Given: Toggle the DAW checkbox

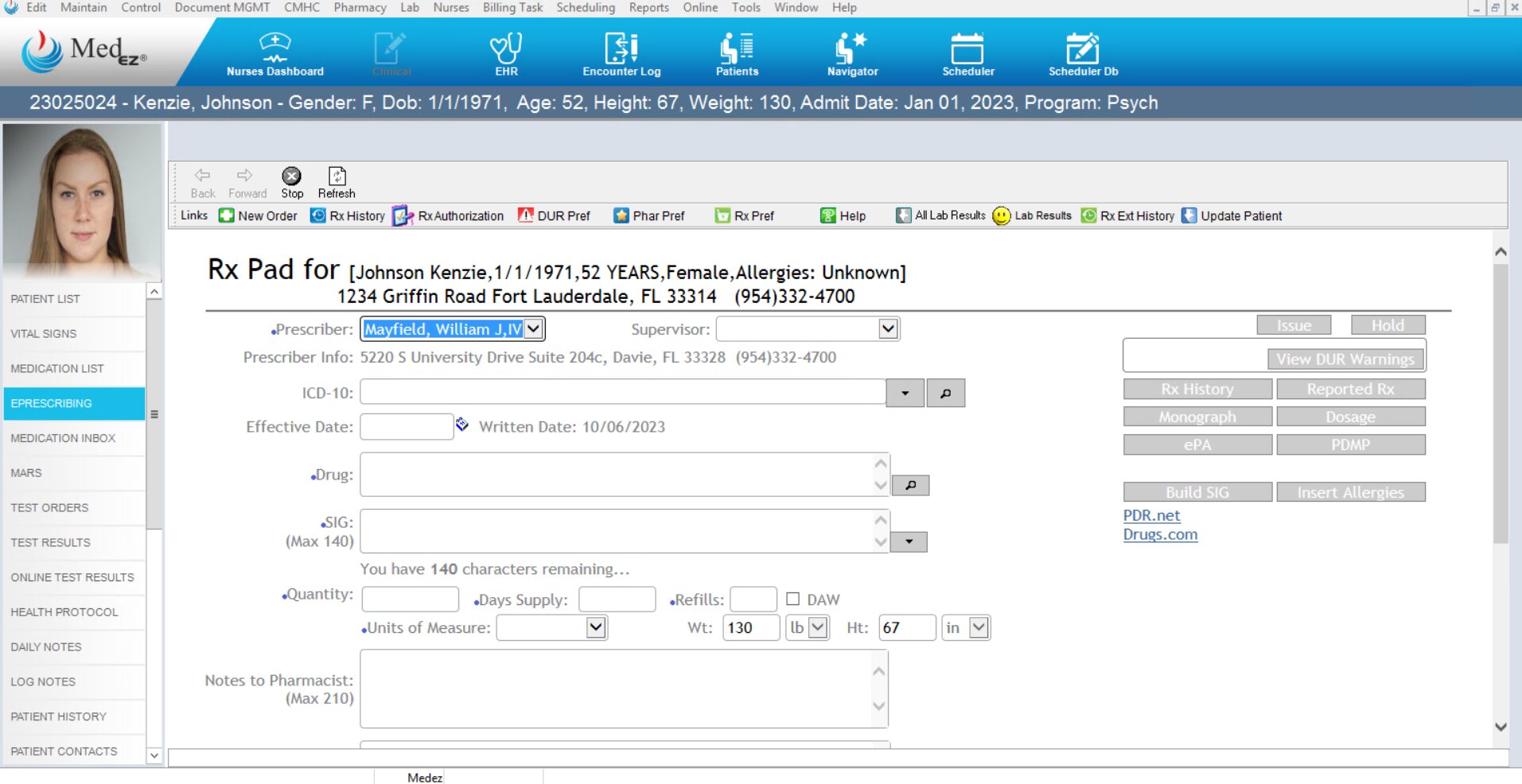Looking at the screenshot, I should (x=793, y=599).
